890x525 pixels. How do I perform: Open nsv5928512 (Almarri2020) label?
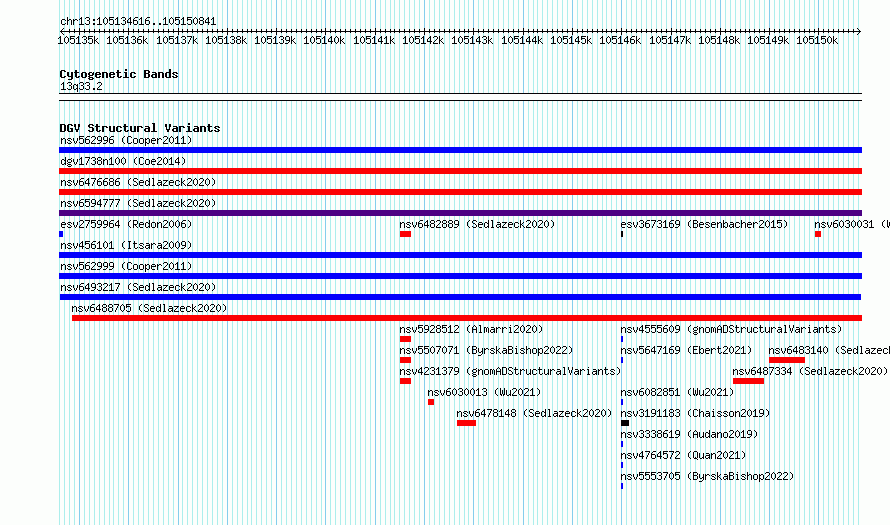471,329
